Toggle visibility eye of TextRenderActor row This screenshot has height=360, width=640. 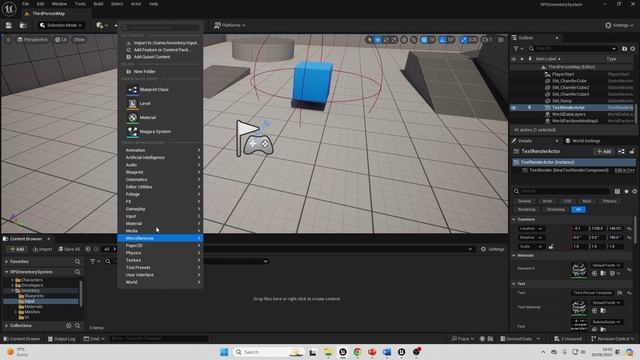coord(513,108)
